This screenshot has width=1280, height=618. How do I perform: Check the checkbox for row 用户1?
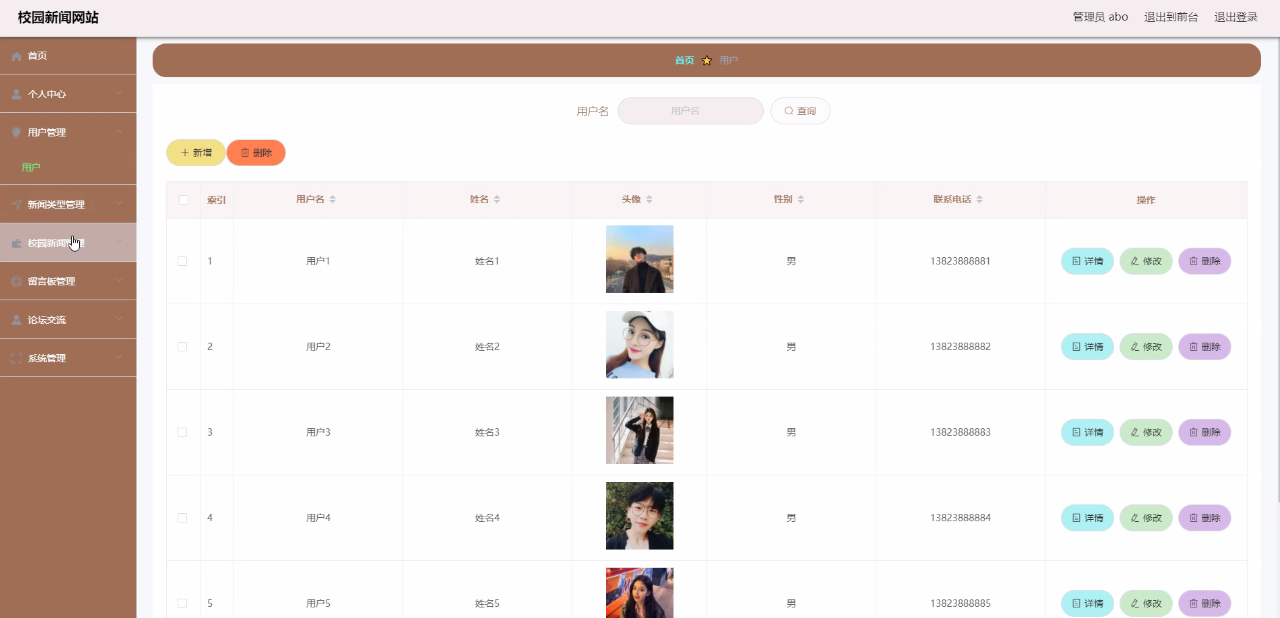coord(182,261)
